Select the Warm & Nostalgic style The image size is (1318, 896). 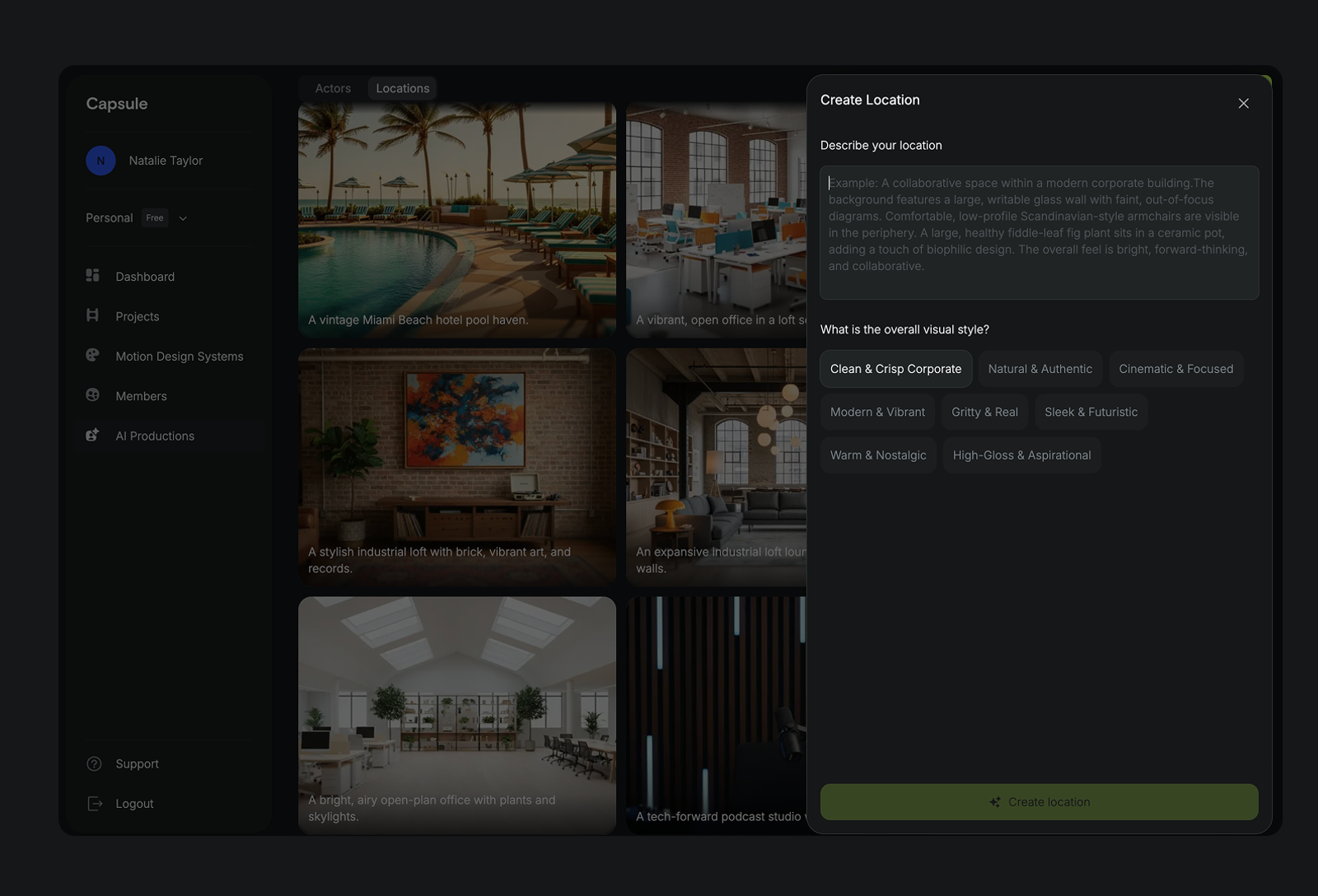[x=878, y=455]
